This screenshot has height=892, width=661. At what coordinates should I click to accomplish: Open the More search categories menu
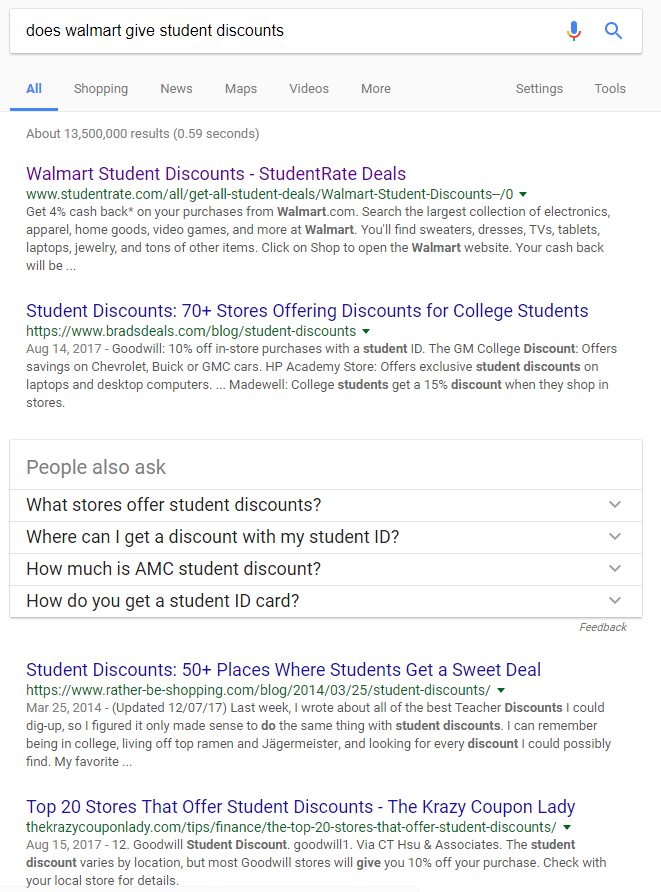375,89
